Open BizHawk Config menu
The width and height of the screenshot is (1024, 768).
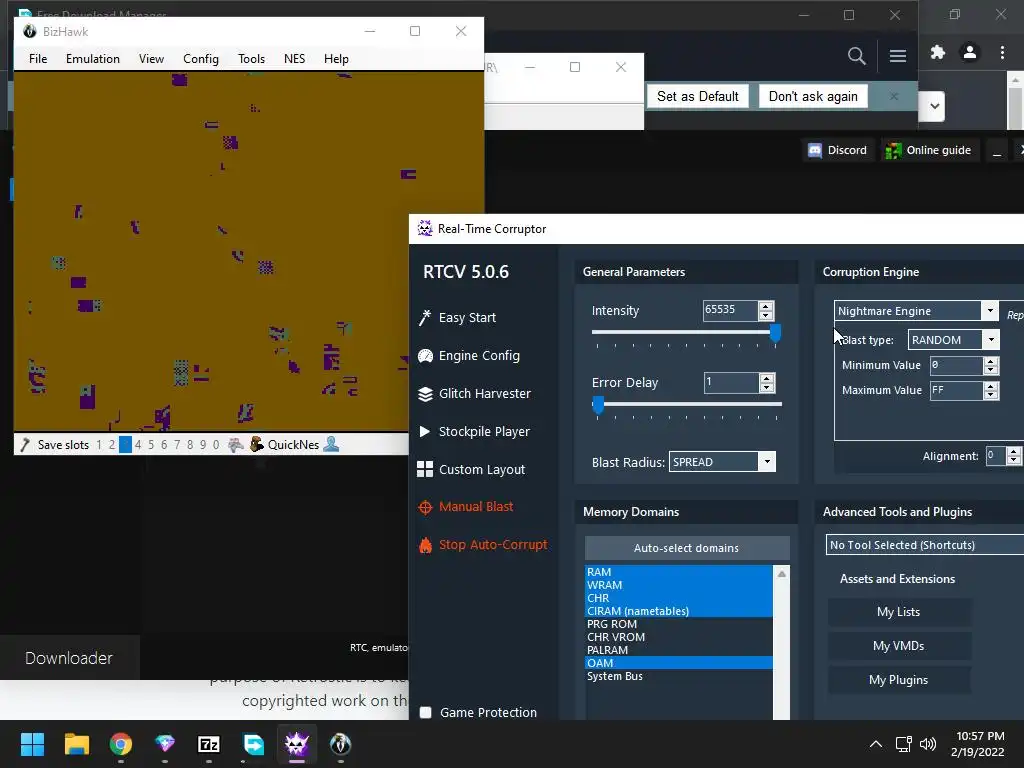(x=200, y=59)
